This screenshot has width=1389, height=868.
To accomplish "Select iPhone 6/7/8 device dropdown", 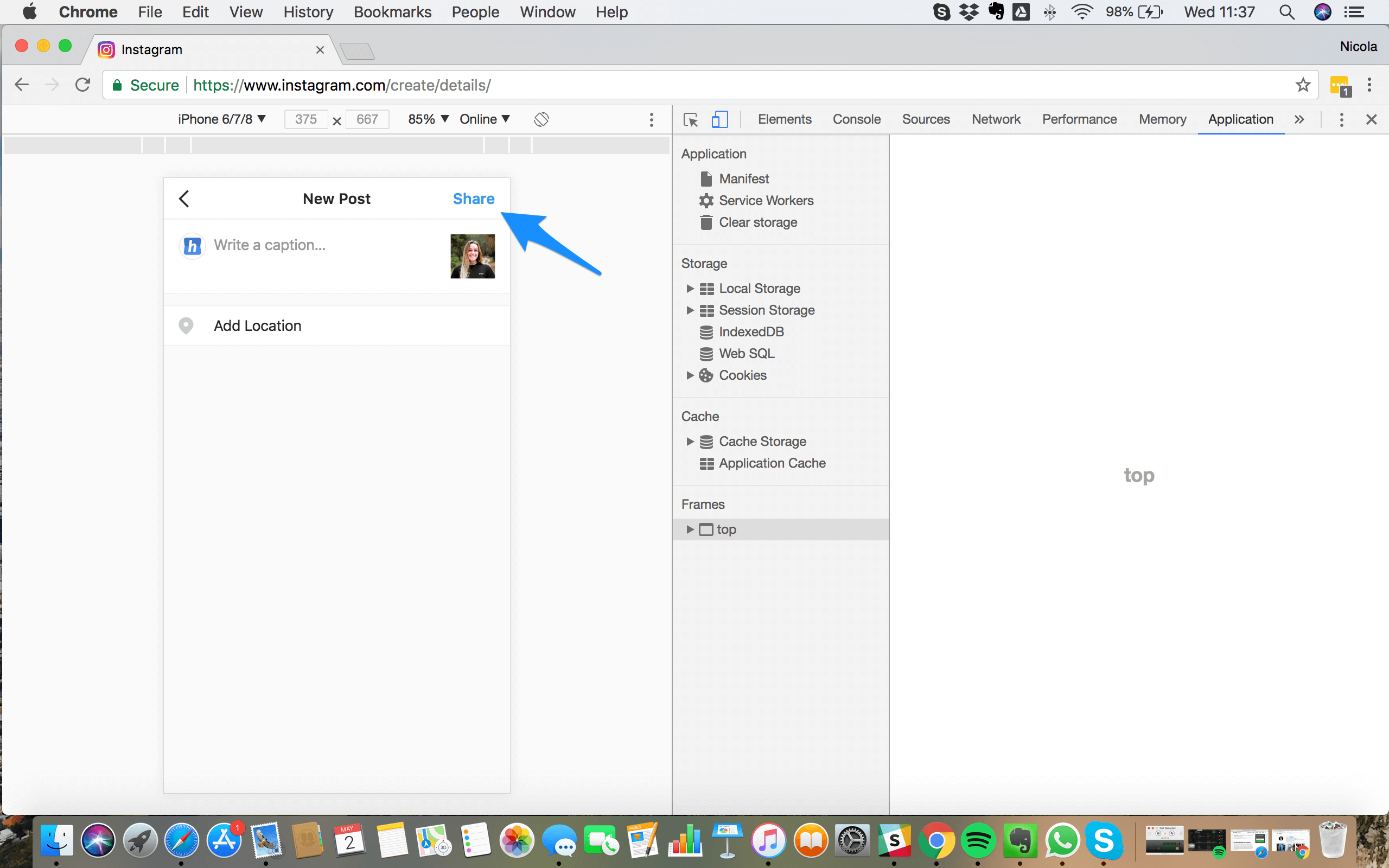I will (x=221, y=119).
